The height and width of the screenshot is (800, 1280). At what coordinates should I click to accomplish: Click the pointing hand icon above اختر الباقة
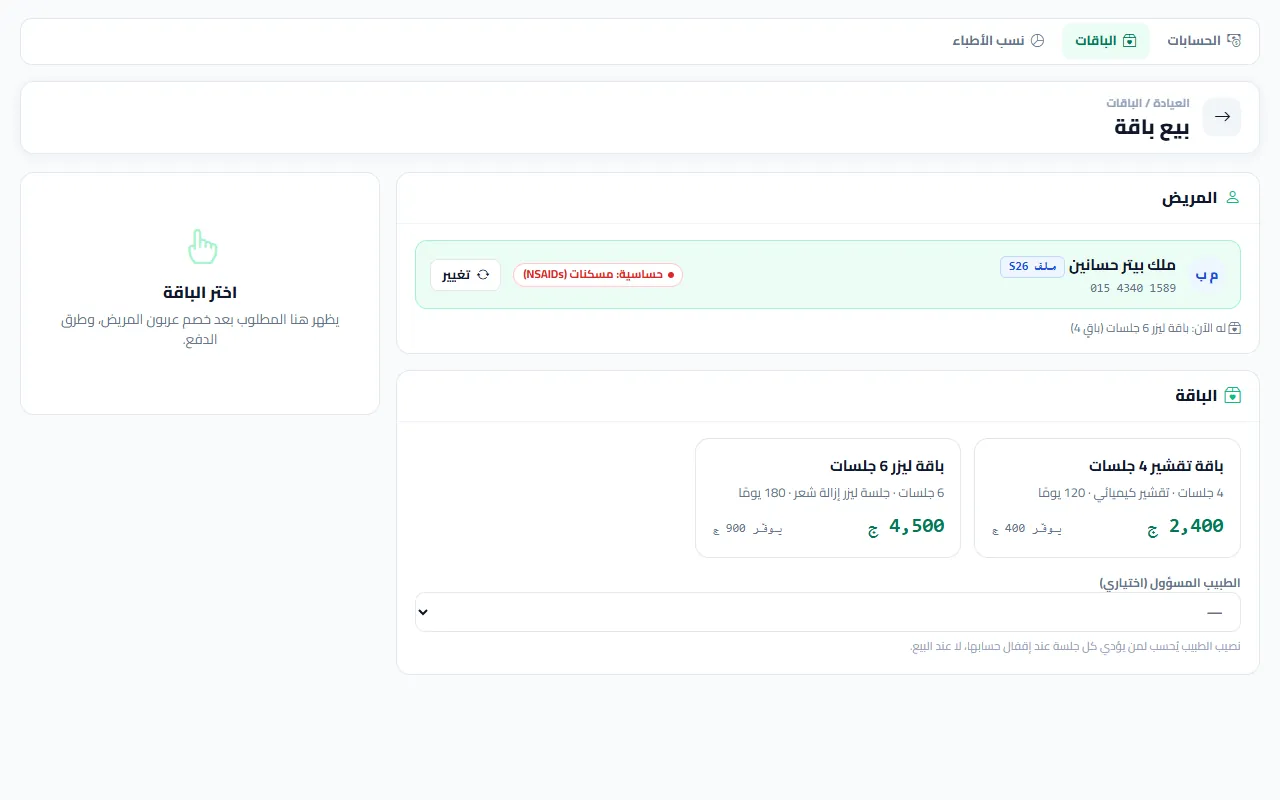[201, 246]
